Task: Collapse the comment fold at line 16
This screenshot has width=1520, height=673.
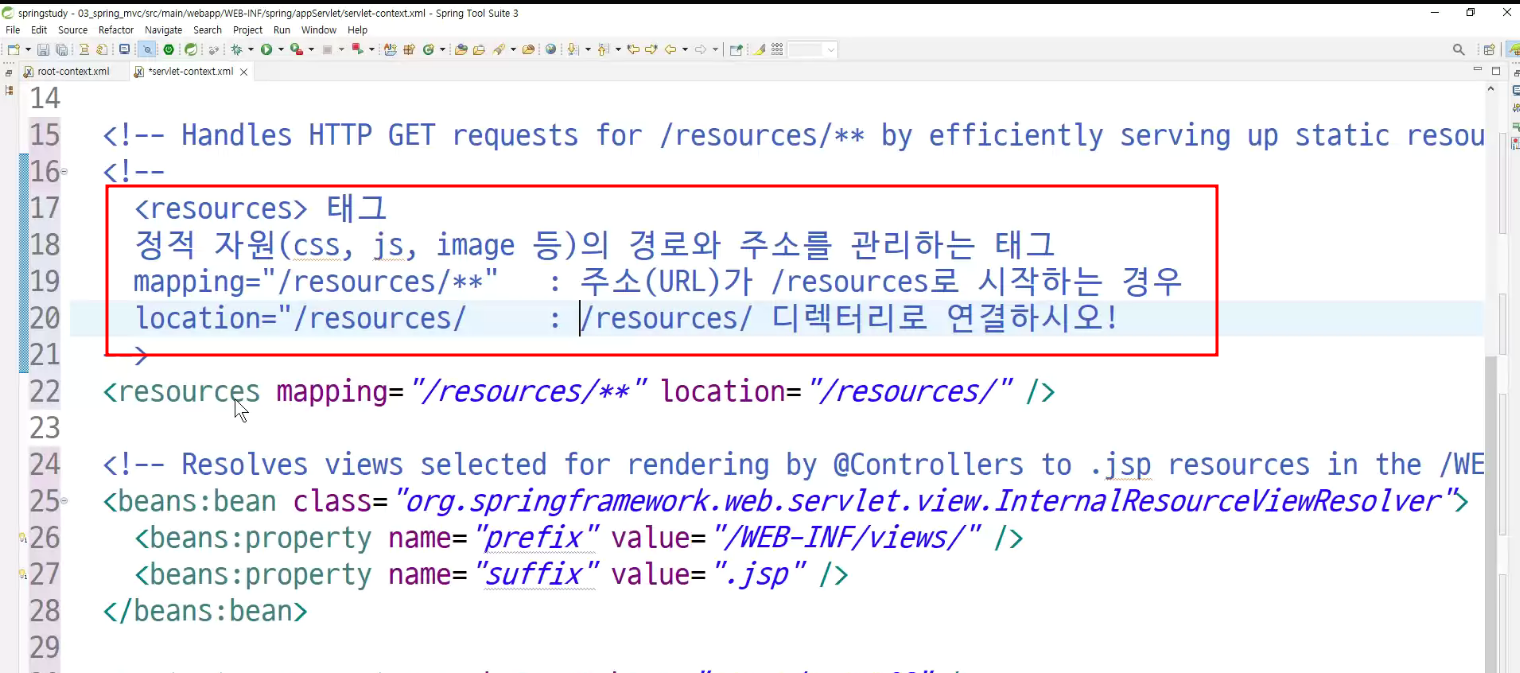Action: pyautogui.click(x=65, y=172)
